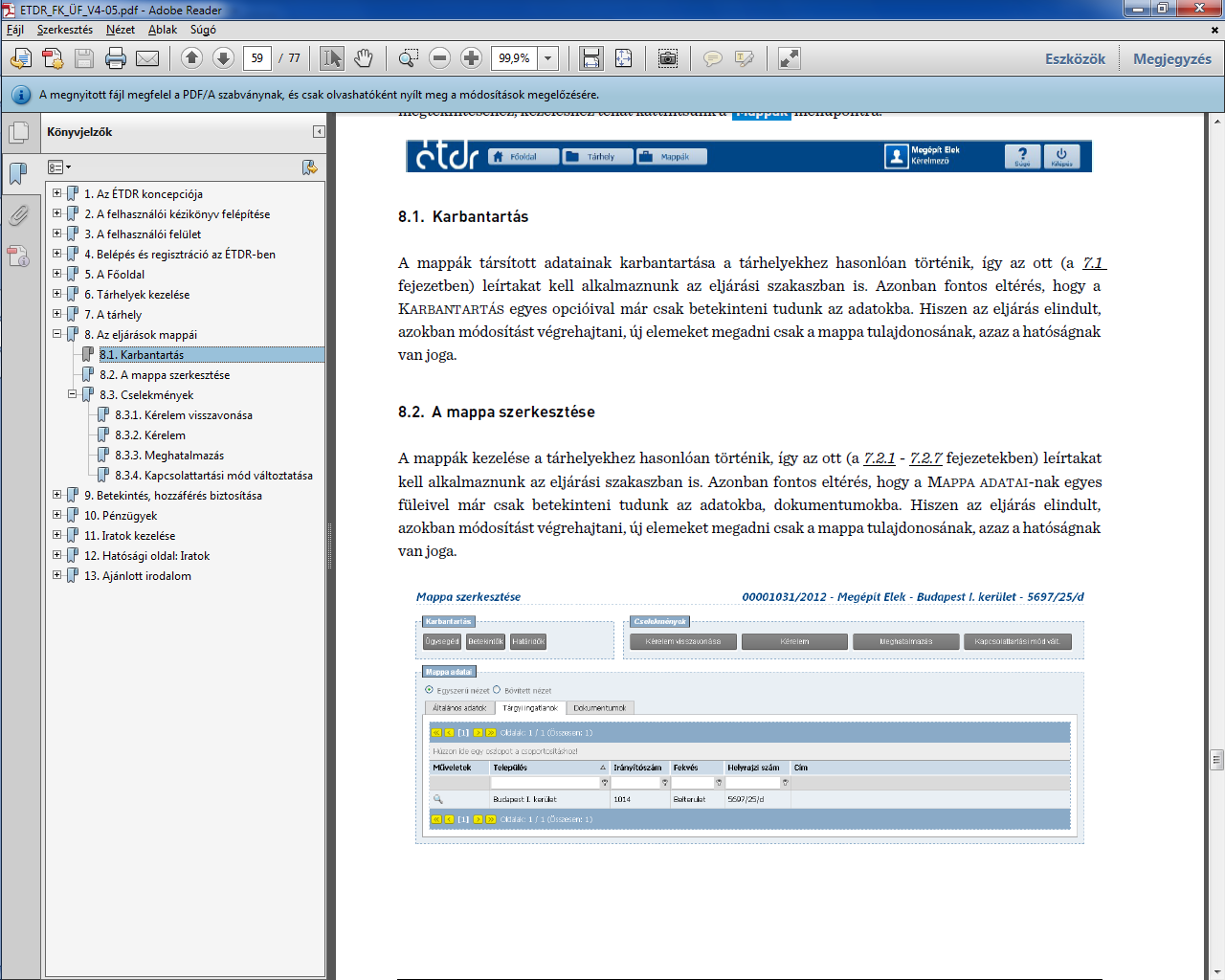Collapse bookmark 8. Az eljárások mappái
Viewport: 1225px width, 980px height.
pos(56,334)
